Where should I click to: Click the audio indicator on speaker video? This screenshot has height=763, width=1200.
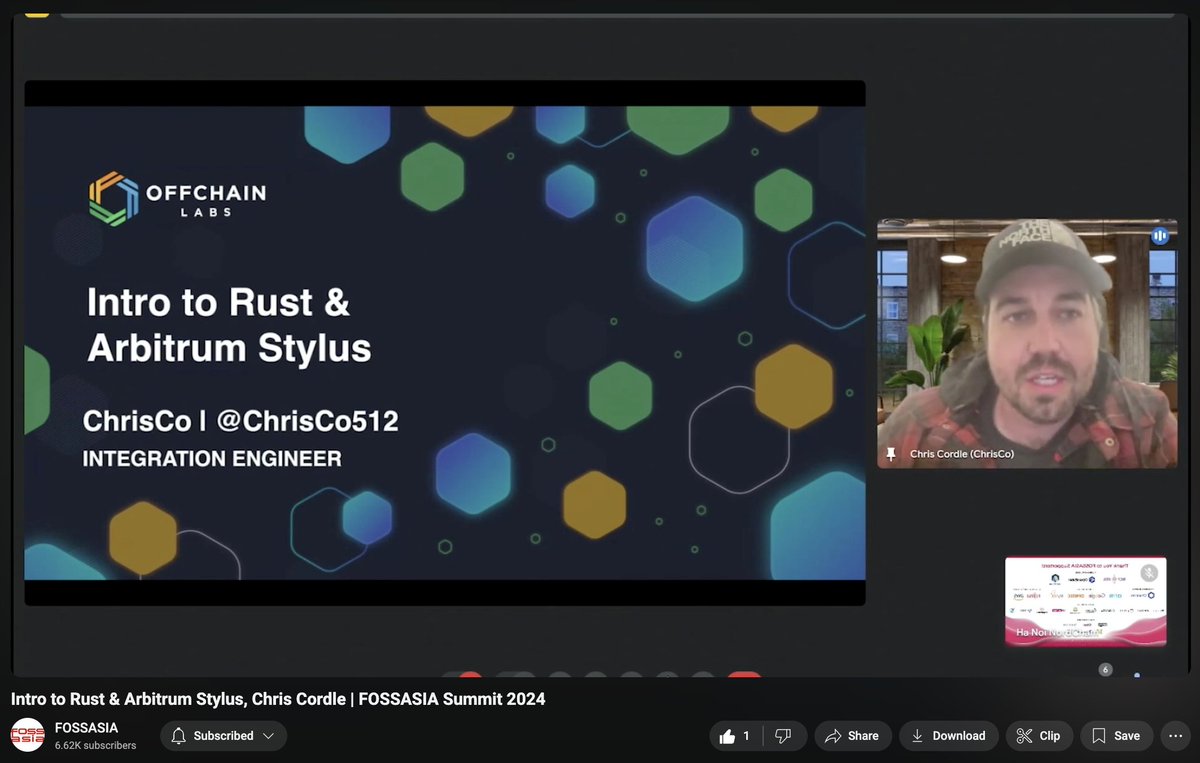[1160, 236]
